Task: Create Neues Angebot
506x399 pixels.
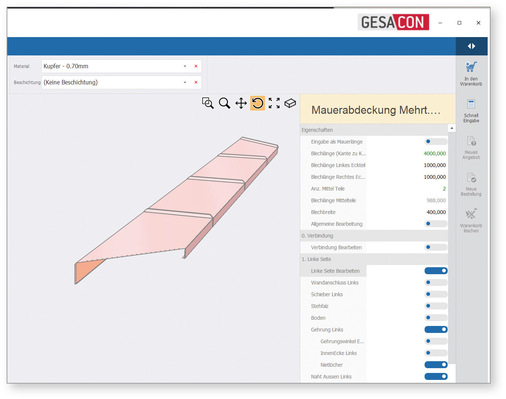Action: point(471,147)
